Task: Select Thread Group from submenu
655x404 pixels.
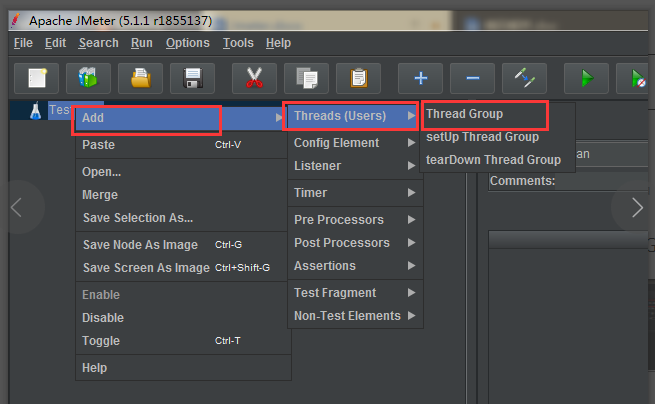Action: coord(497,114)
